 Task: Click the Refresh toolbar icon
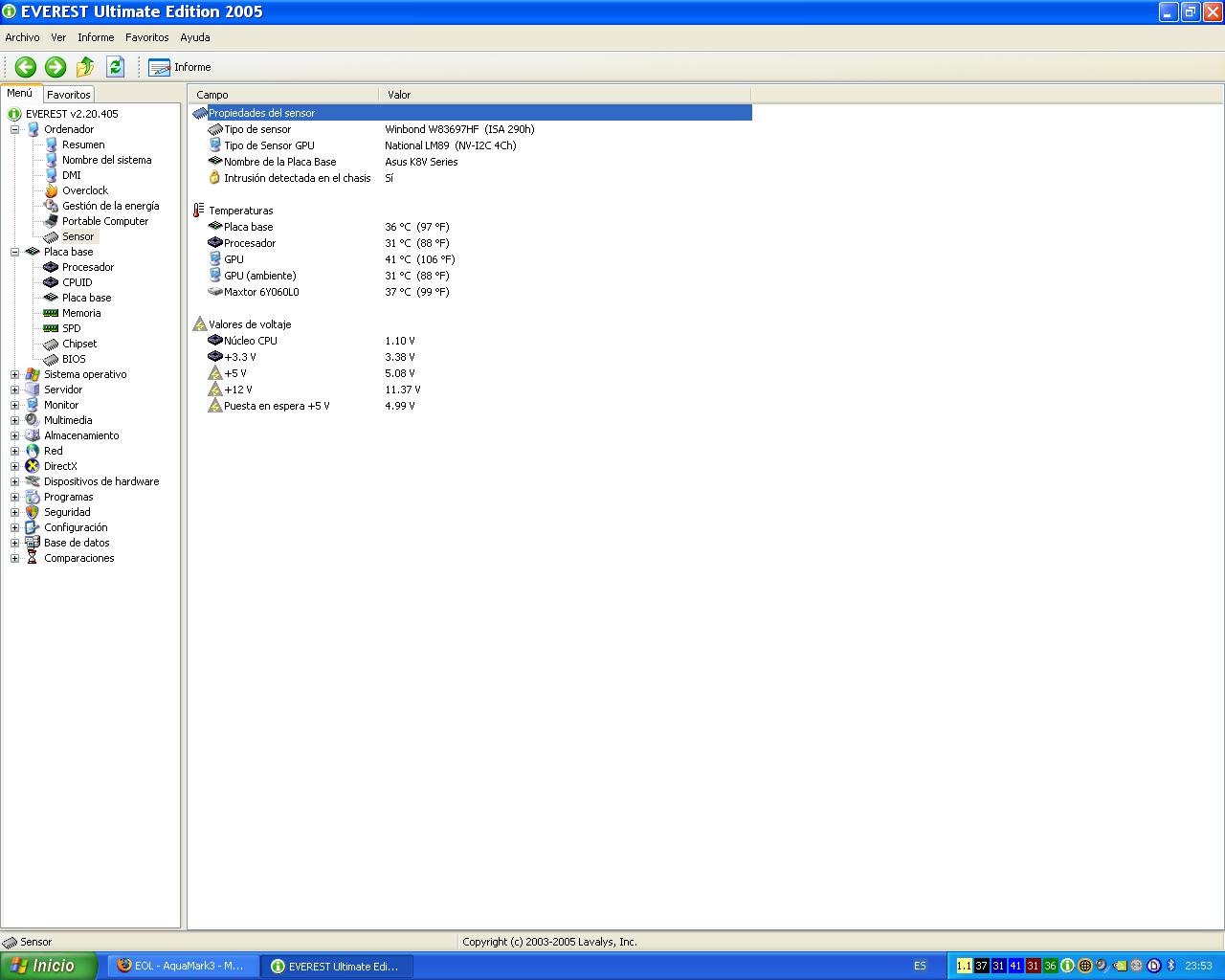[116, 67]
